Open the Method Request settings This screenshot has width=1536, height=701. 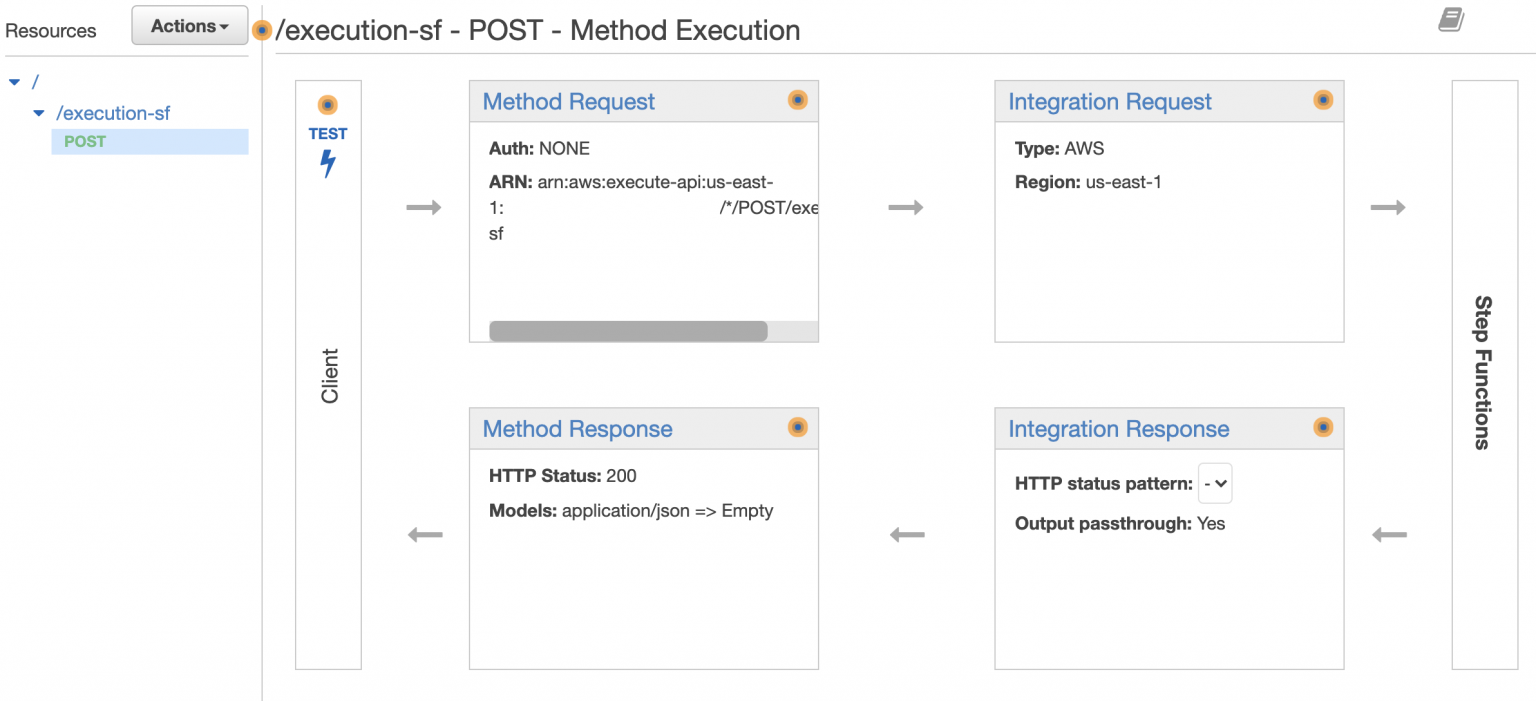(568, 102)
